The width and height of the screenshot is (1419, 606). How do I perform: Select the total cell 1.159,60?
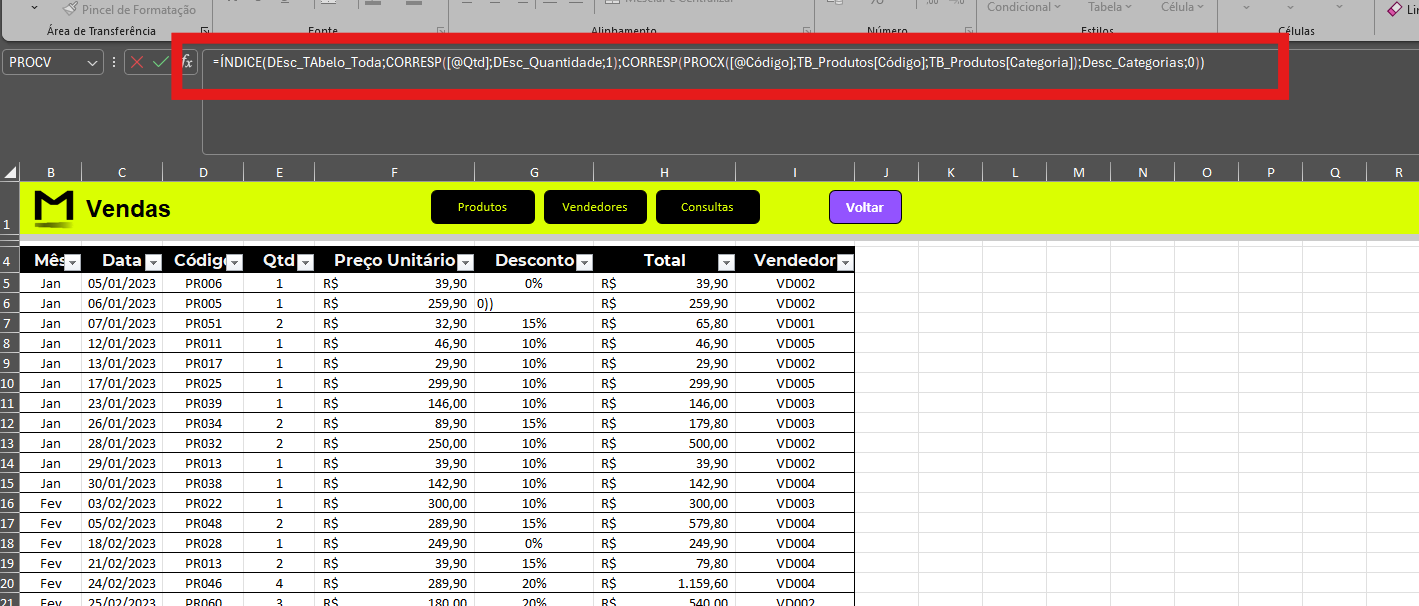(665, 583)
